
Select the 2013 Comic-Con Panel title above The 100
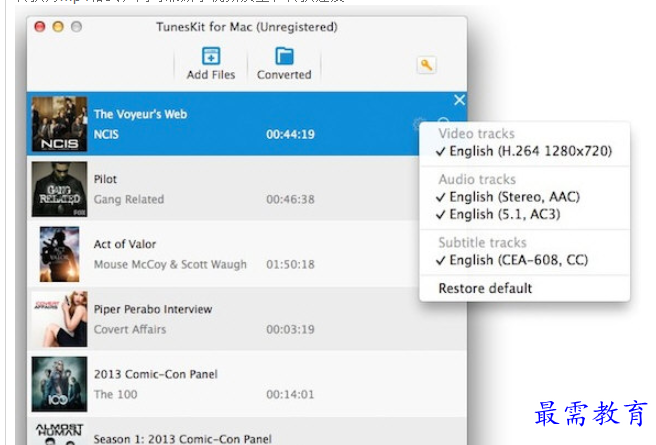(x=156, y=374)
